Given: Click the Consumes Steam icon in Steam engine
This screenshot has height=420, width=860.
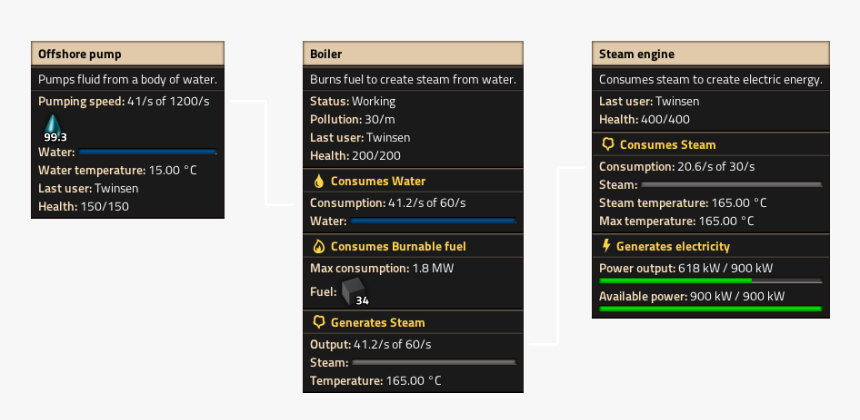Looking at the screenshot, I should 607,144.
